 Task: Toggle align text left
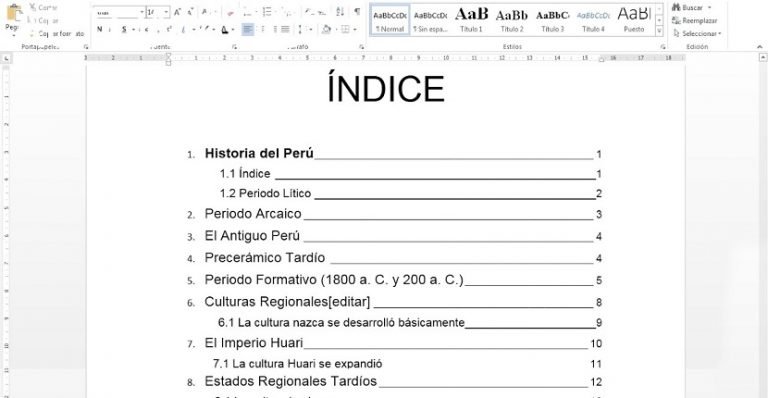point(248,29)
